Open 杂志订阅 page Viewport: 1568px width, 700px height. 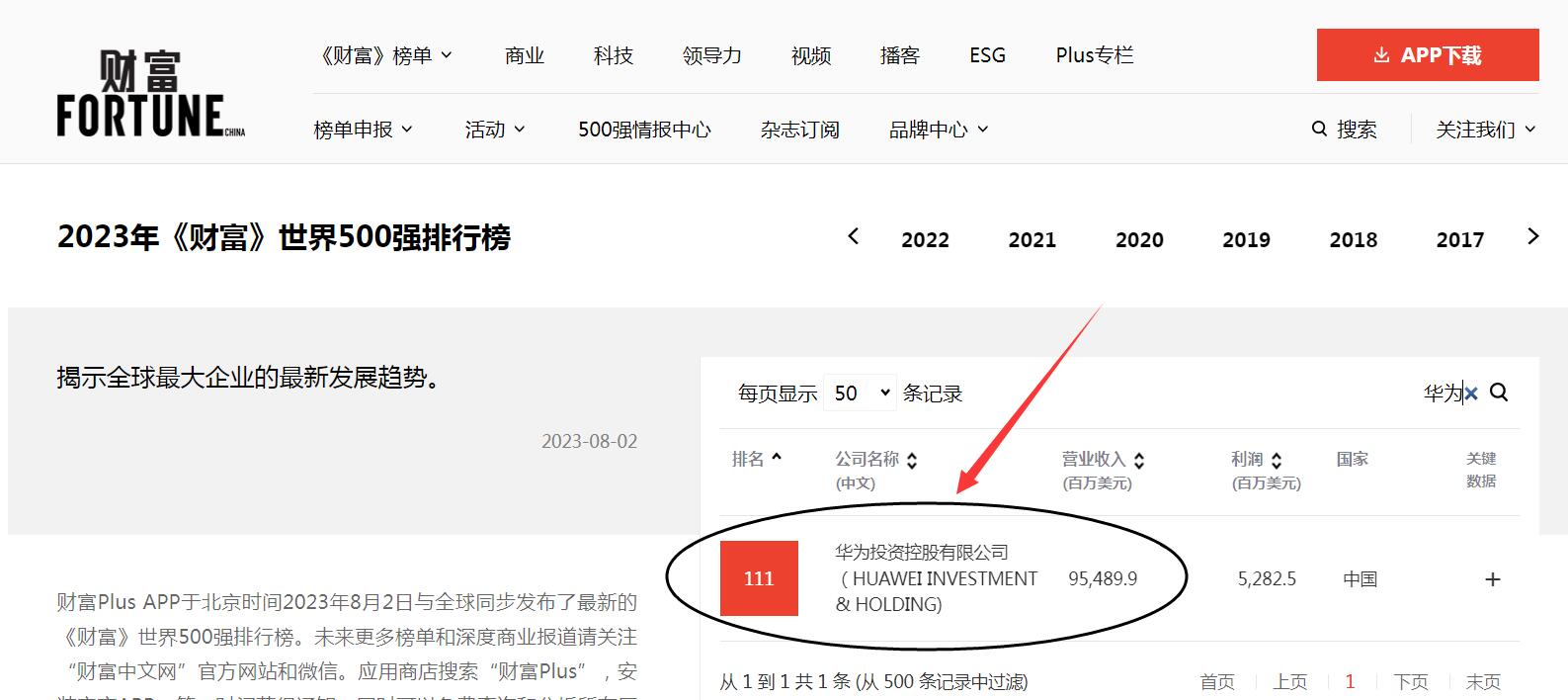pyautogui.click(x=800, y=130)
